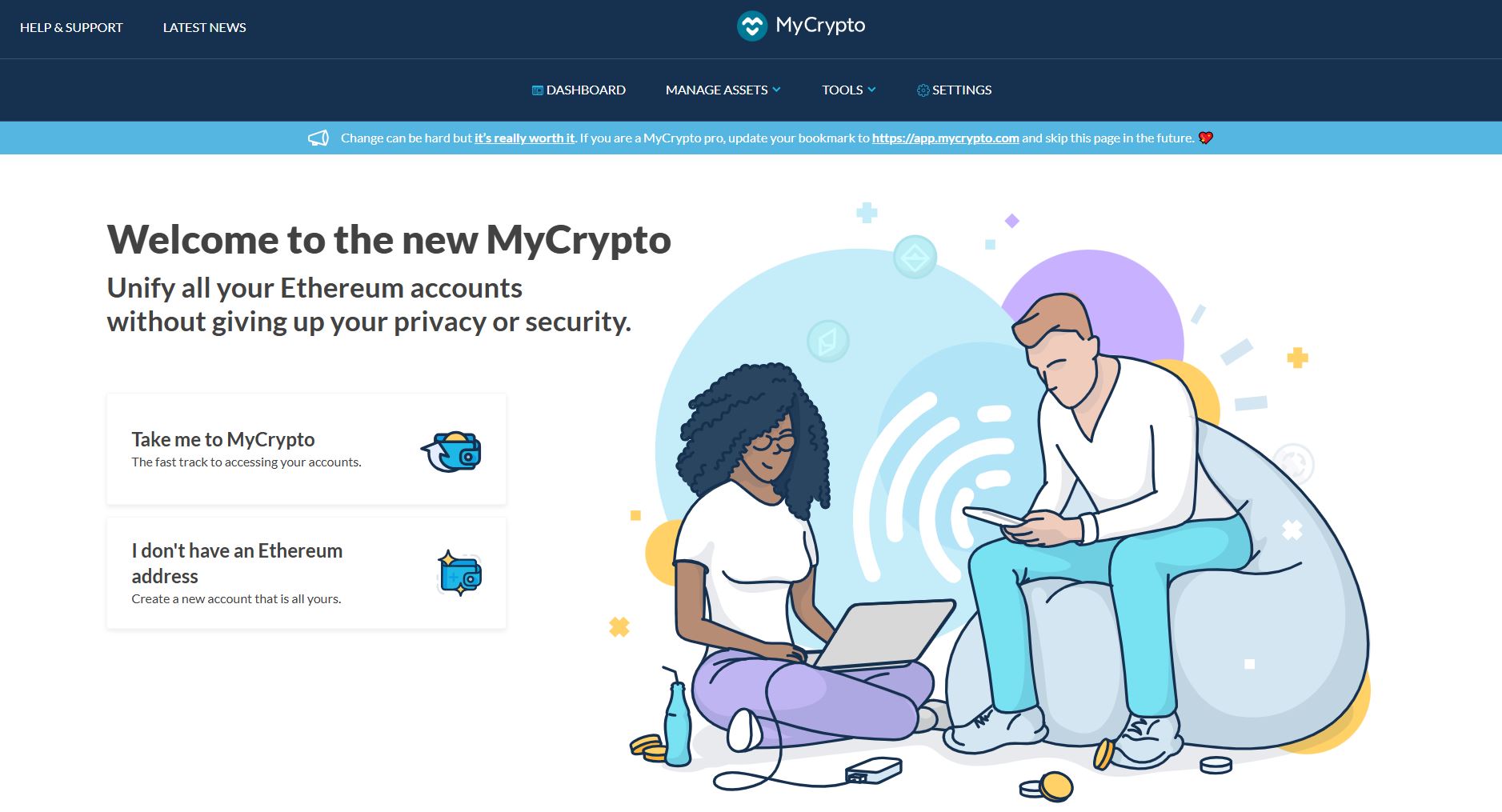The width and height of the screenshot is (1502, 812).
Task: Expand the Tools dropdown chevron
Action: click(871, 90)
